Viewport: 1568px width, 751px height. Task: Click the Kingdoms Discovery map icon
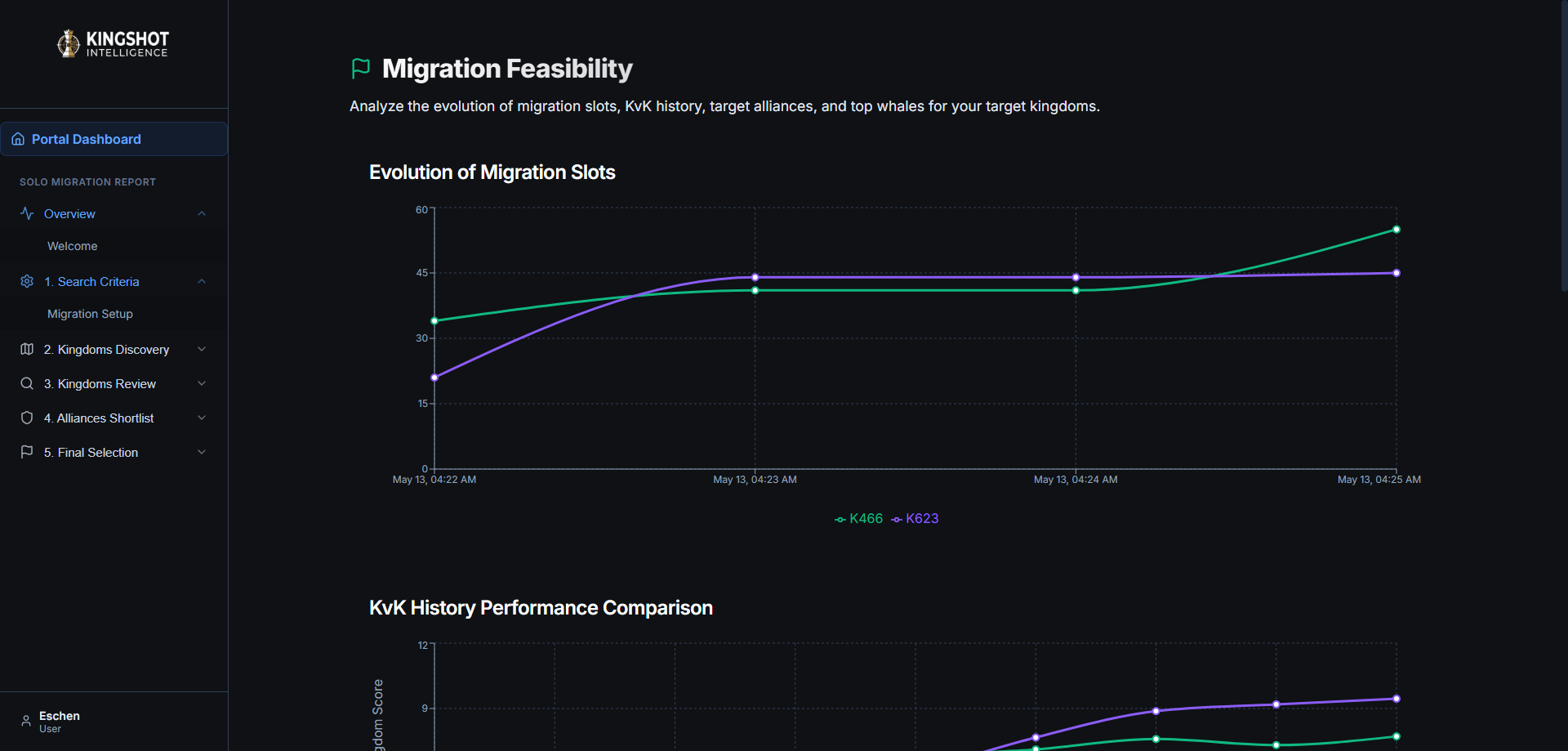(27, 349)
